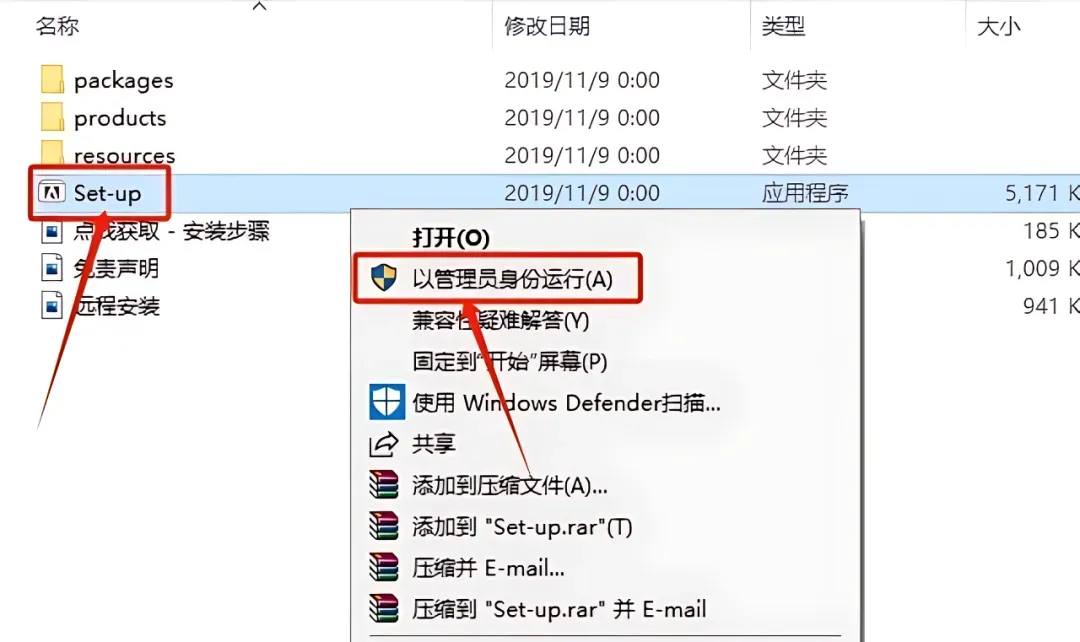1080x642 pixels.
Task: Choose 添加到 "Set-up.rar"(T) entry
Action: click(522, 527)
